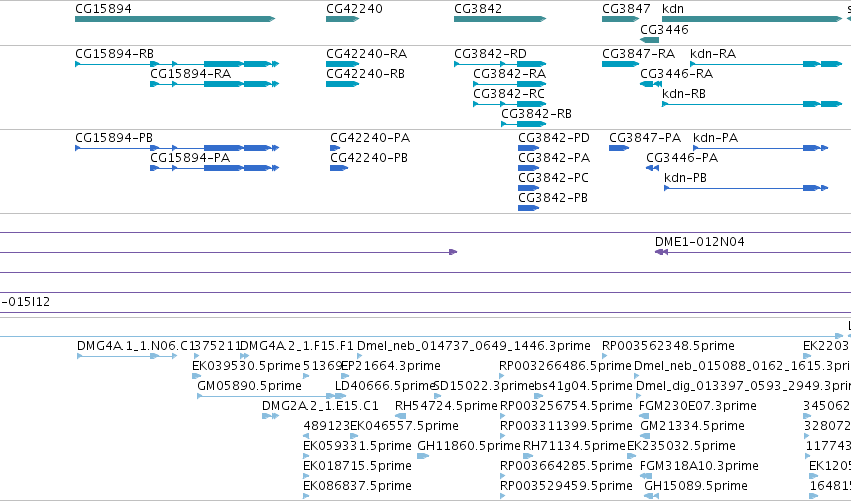Open transcript CG15894-RA
The image size is (851, 501).
[x=190, y=74]
